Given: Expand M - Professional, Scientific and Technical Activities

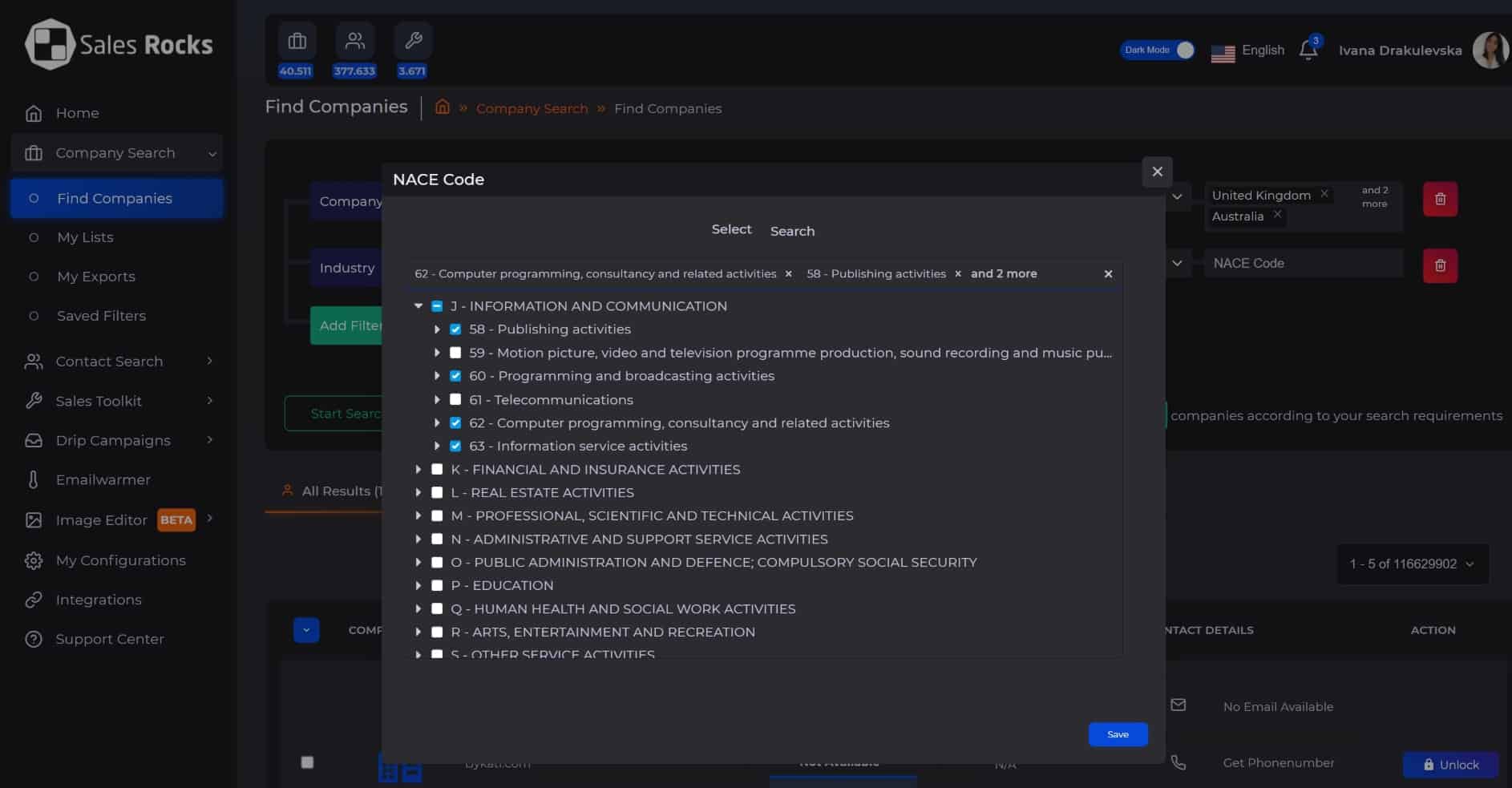Looking at the screenshot, I should coord(418,516).
